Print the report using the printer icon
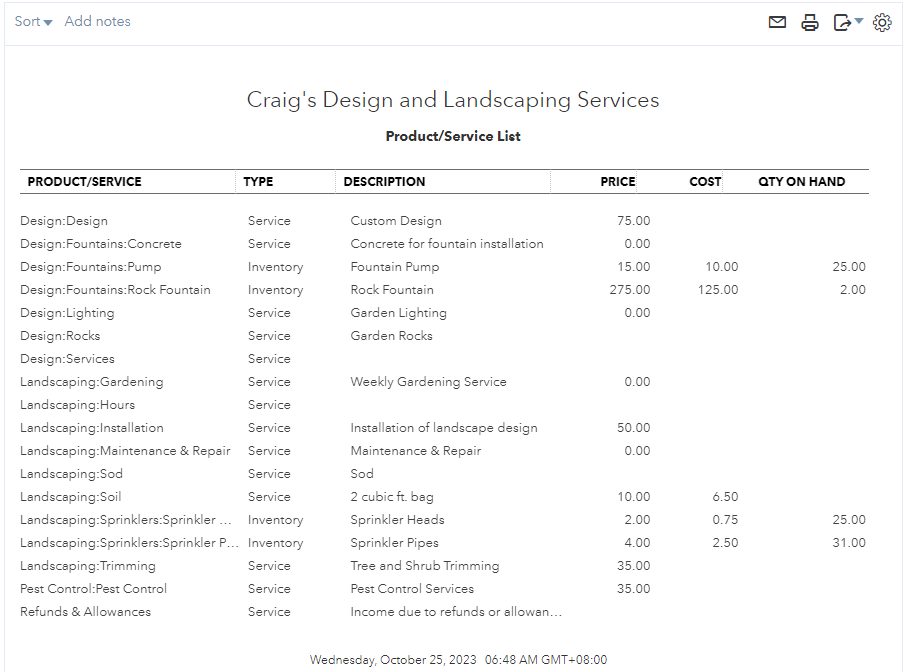The height and width of the screenshot is (672, 907). pos(810,22)
